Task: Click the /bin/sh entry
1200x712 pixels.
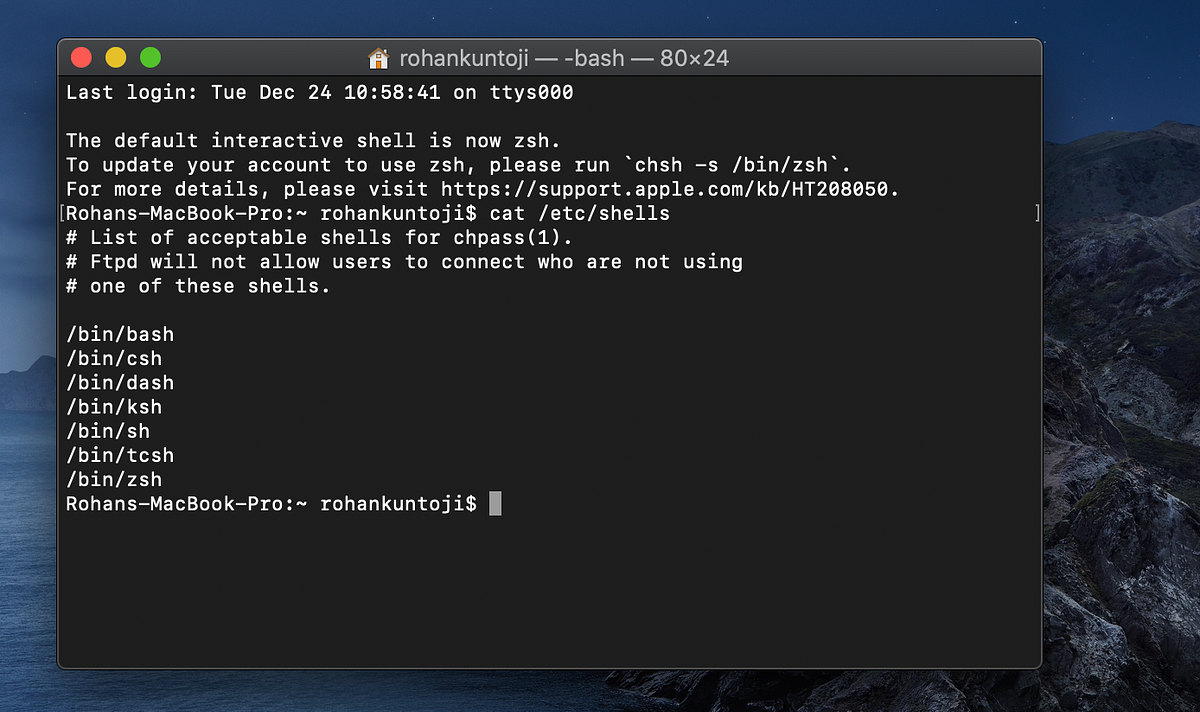Action: click(x=107, y=431)
